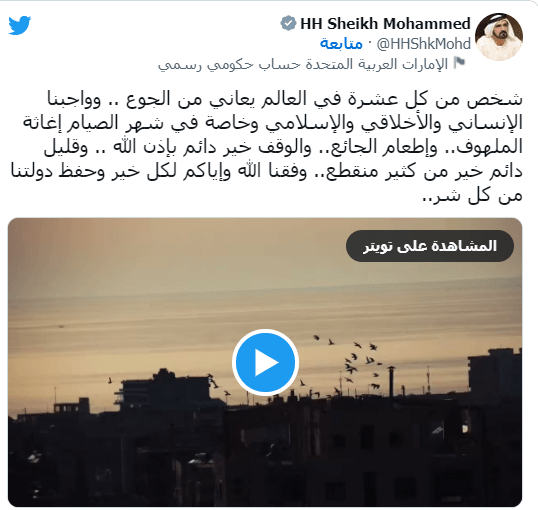Screen dimensions: 538x510
Task: Click tweet line starting "الملهوف.. وإطعام الجائع"
Action: pos(283,147)
